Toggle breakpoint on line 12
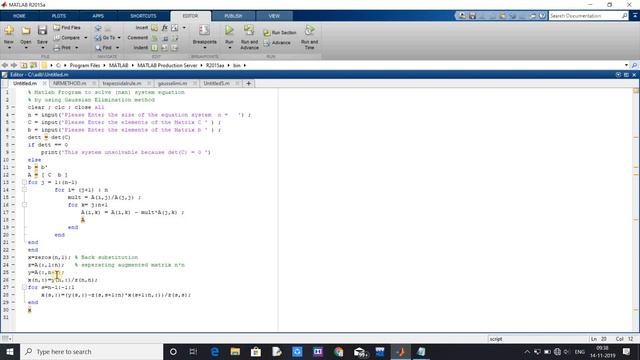640x360 pixels. 13,175
